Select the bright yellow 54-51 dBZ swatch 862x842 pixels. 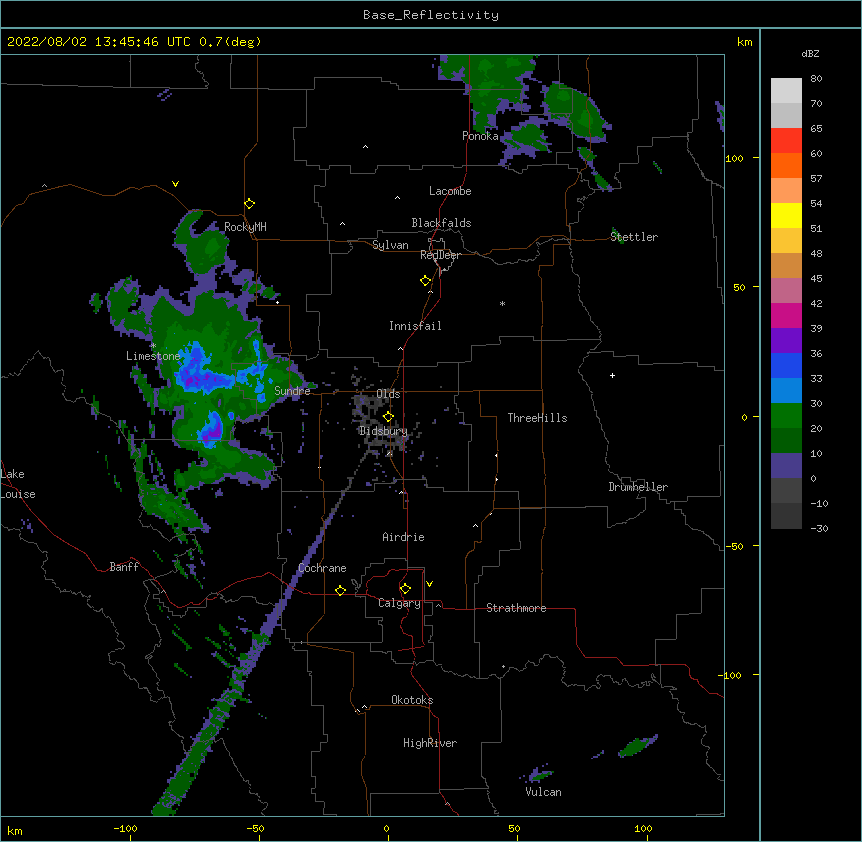pyautogui.click(x=786, y=216)
